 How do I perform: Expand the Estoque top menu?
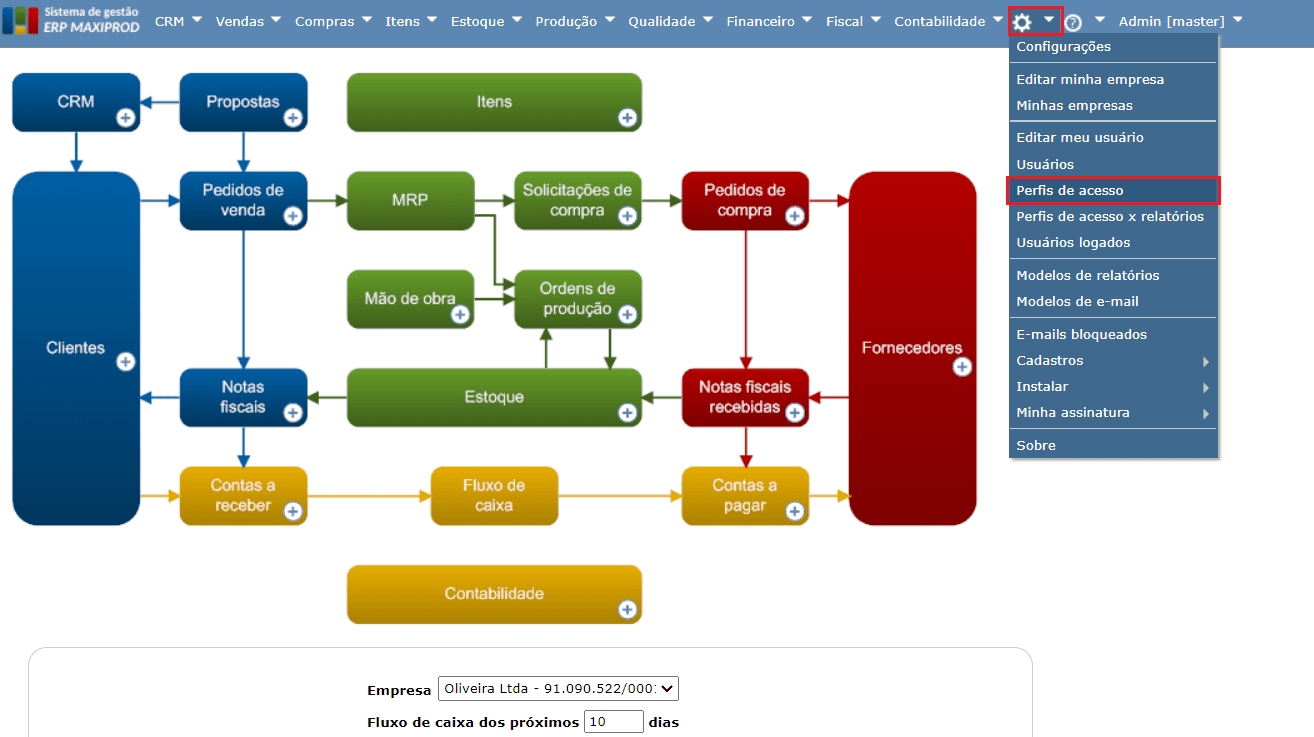point(488,21)
